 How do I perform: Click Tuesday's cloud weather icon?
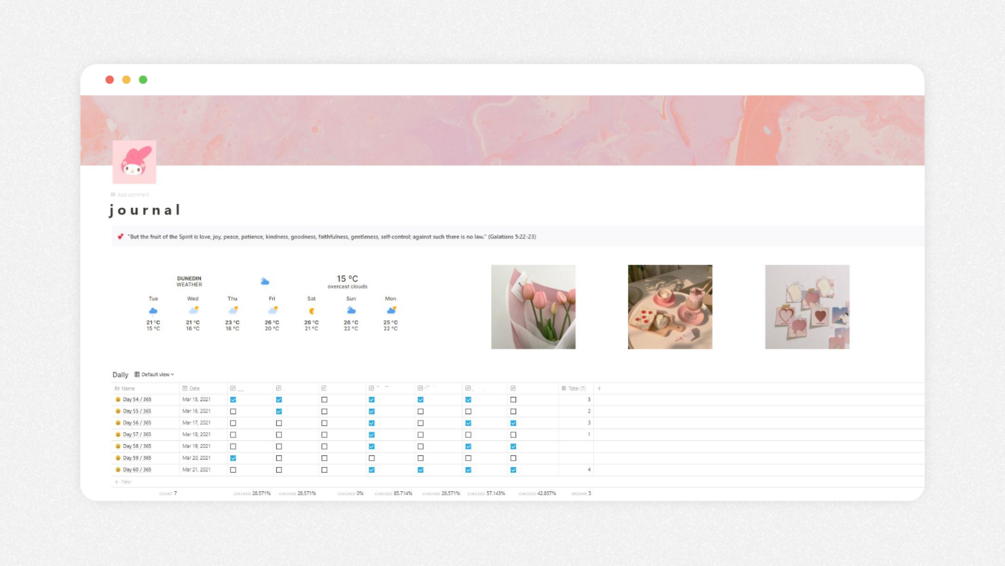pos(153,311)
